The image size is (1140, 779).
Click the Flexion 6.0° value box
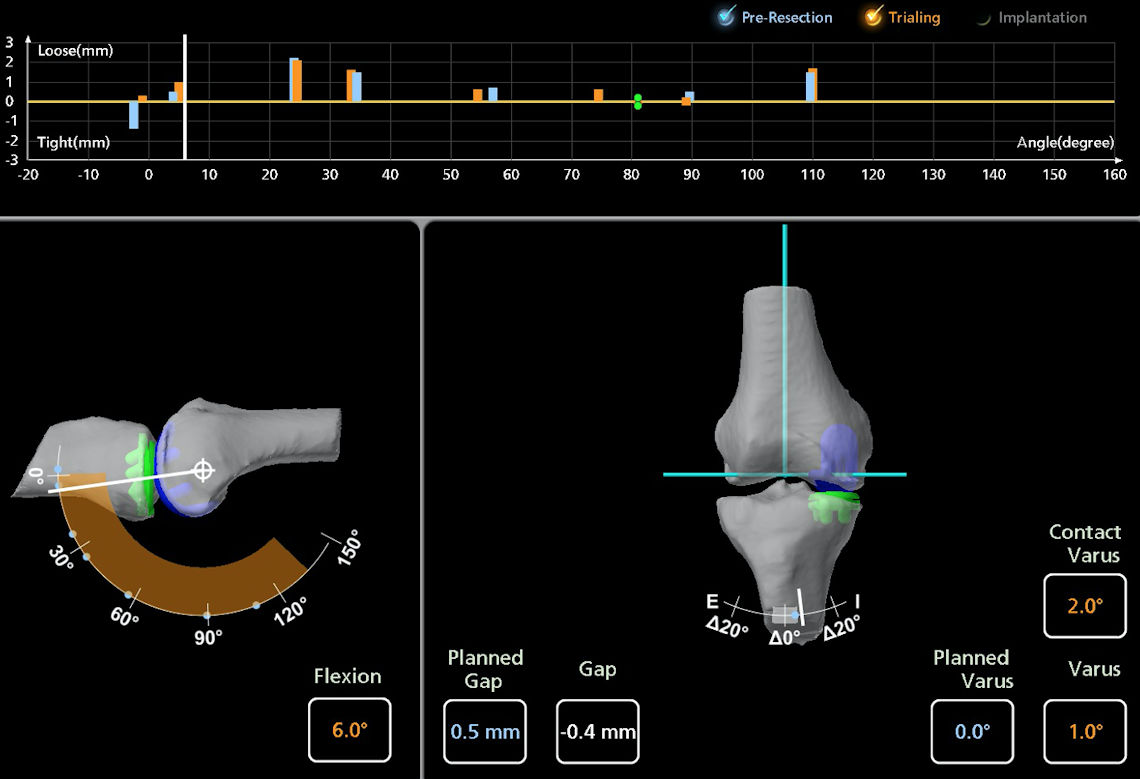(x=349, y=731)
